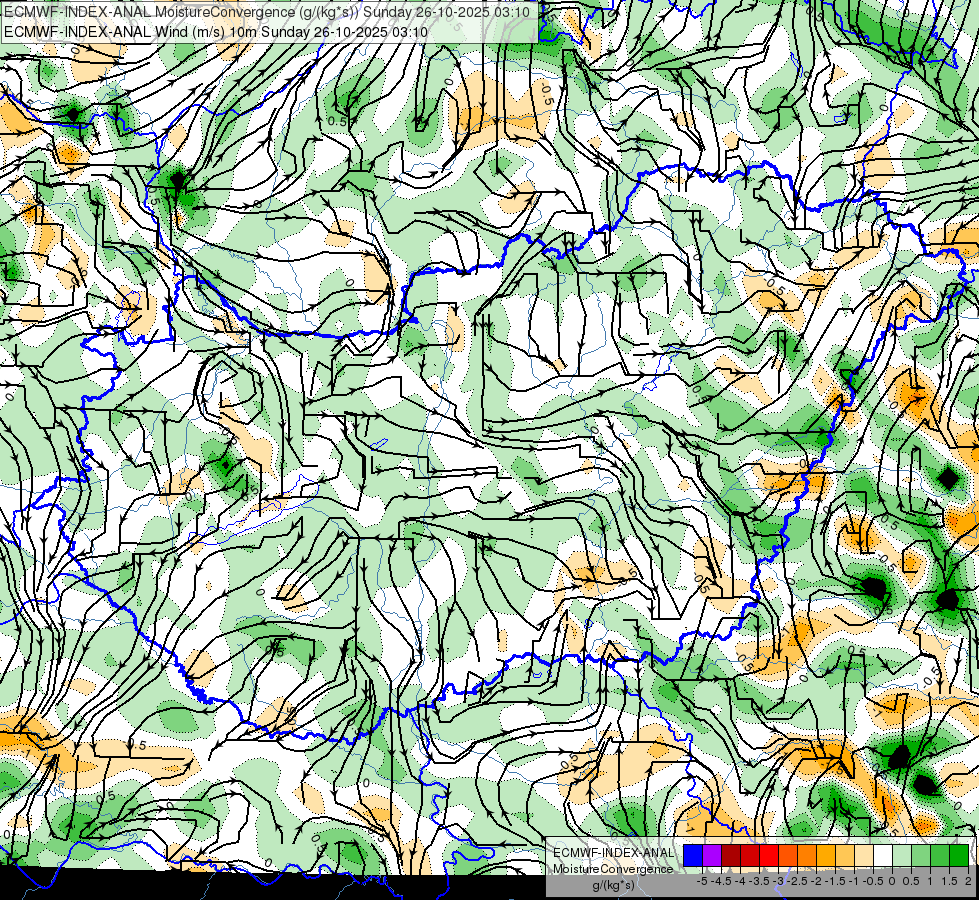
Task: Click the light orange swatch above -1.5
Action: tap(845, 855)
